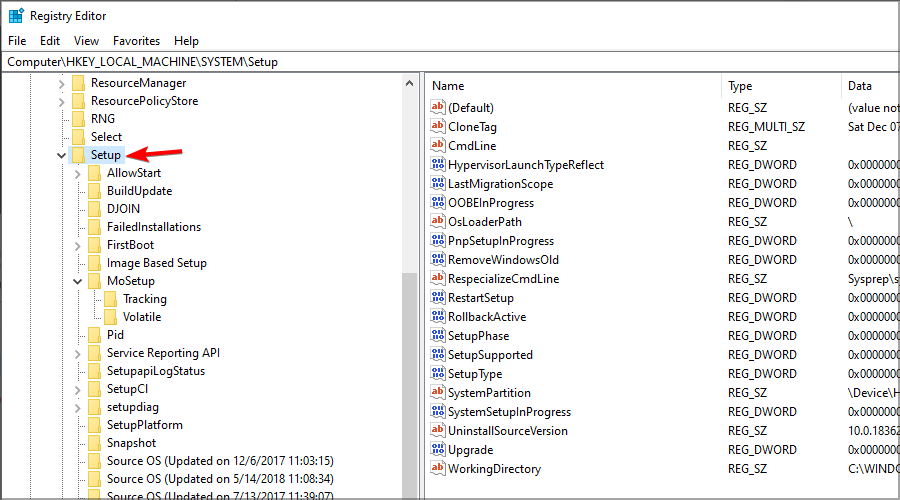Collapse the Setup key in the tree
Viewport: 900px width, 500px height.
62,155
